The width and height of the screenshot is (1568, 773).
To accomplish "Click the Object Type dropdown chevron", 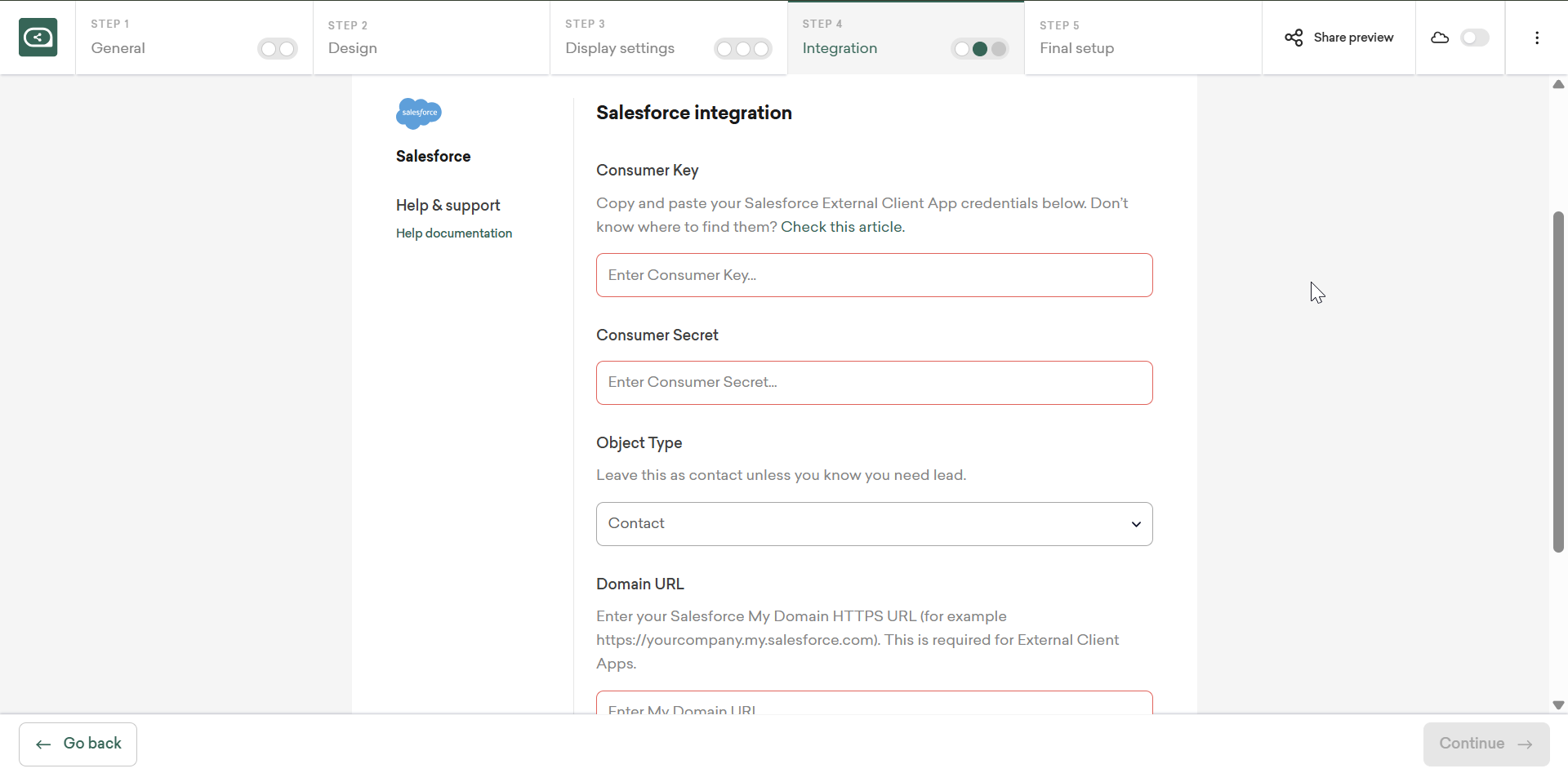I will coord(1136,524).
